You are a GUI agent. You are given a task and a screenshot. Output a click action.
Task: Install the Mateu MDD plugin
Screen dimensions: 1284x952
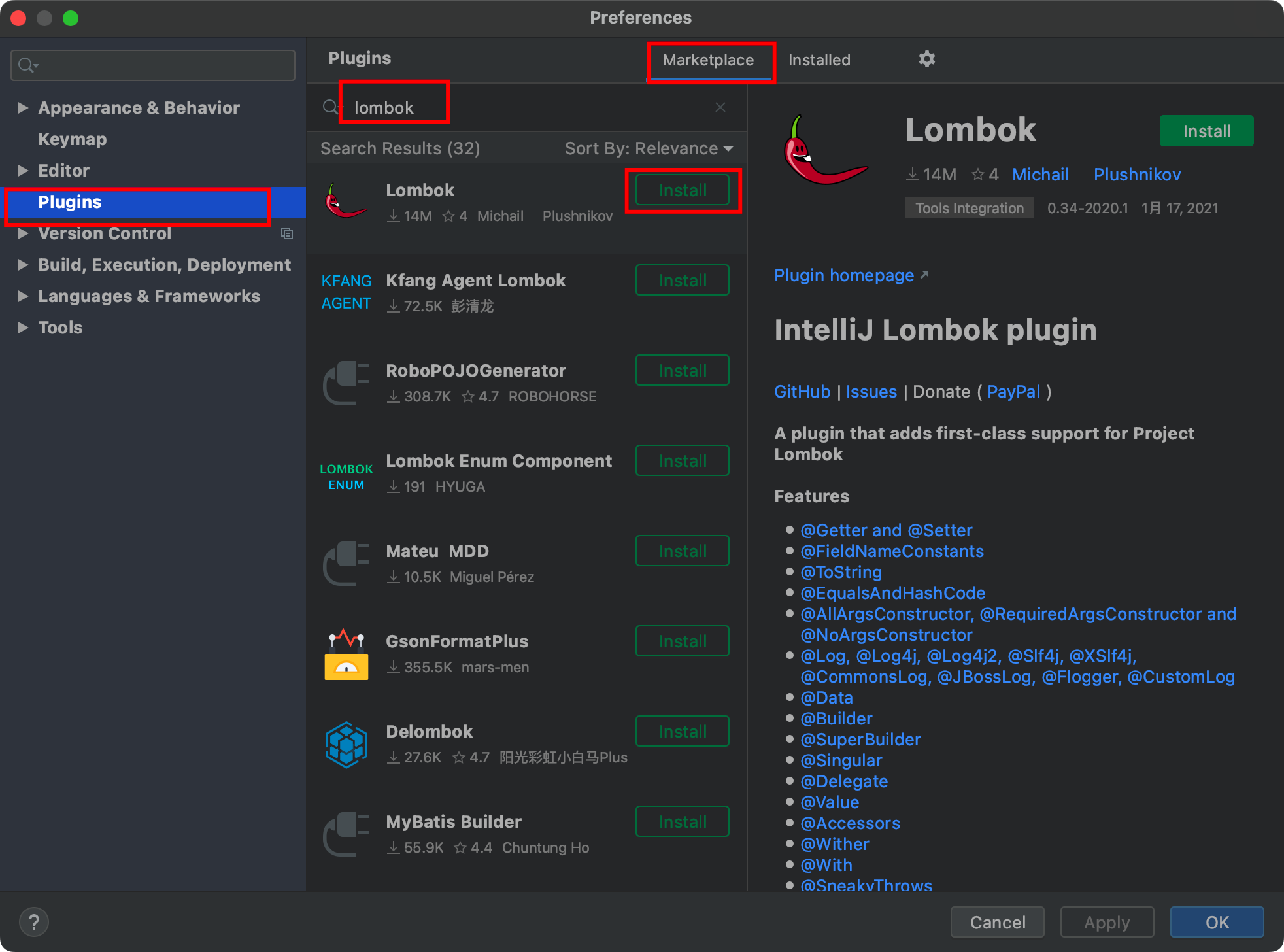683,551
